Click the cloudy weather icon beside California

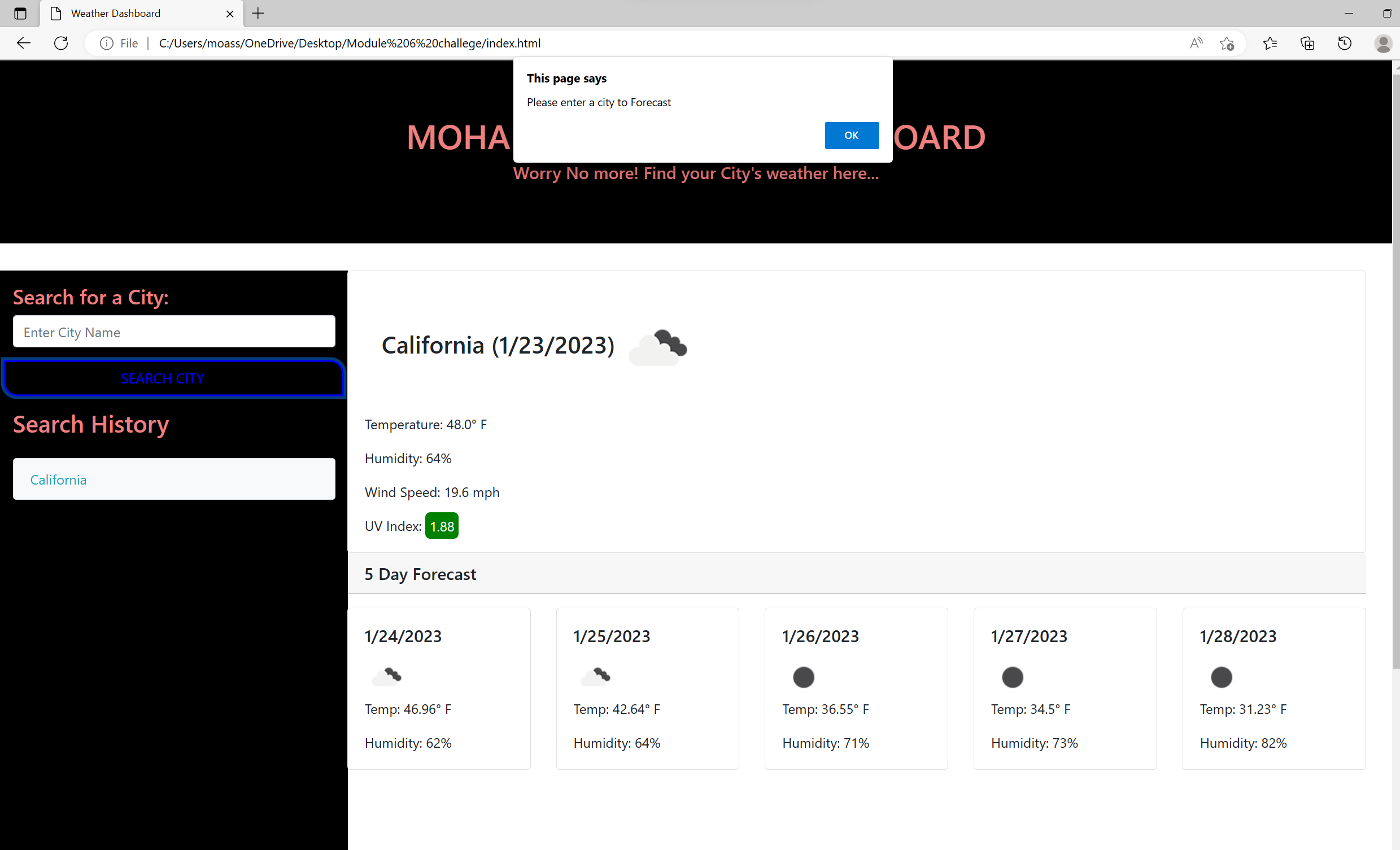tap(657, 347)
